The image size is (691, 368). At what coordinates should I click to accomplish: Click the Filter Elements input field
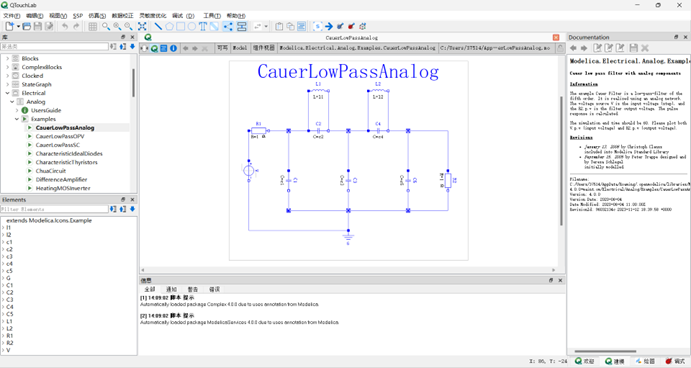[54, 209]
